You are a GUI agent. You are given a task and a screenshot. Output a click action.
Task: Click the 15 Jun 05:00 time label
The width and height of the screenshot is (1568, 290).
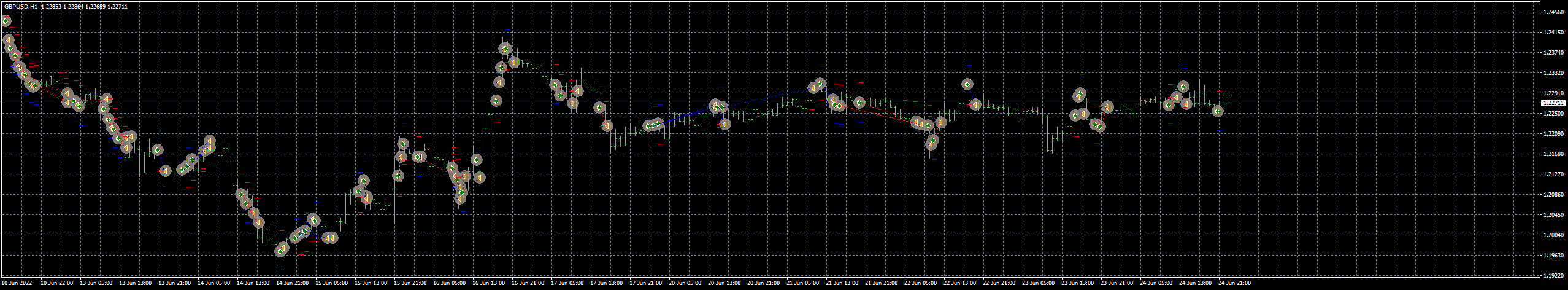pos(331,284)
